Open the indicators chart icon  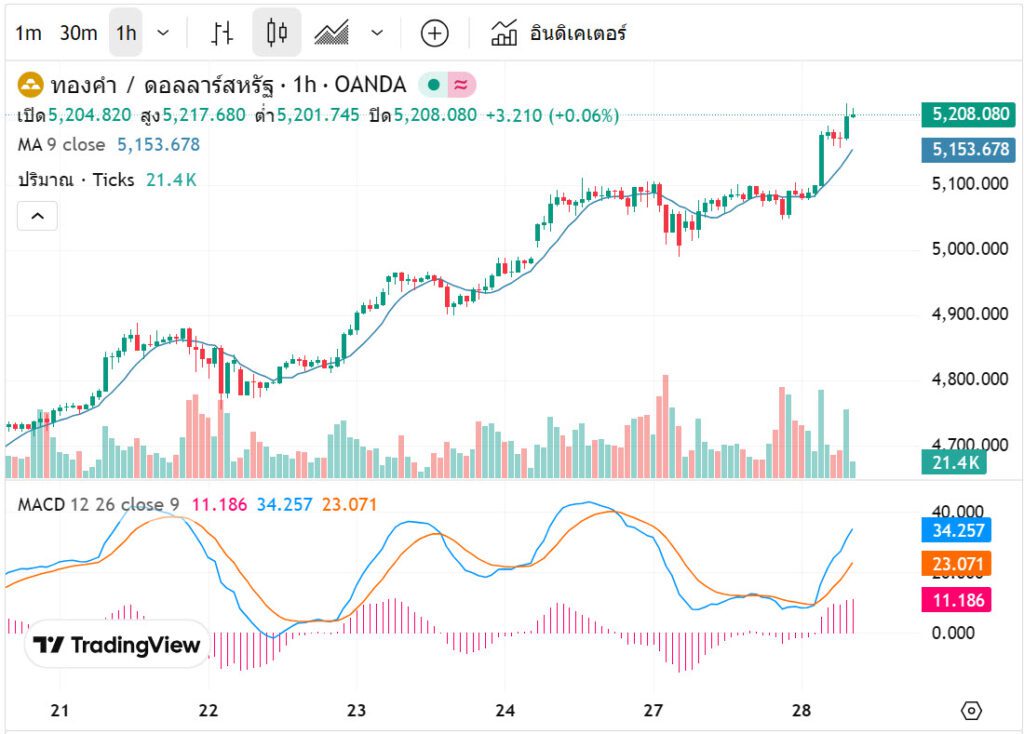coord(504,33)
